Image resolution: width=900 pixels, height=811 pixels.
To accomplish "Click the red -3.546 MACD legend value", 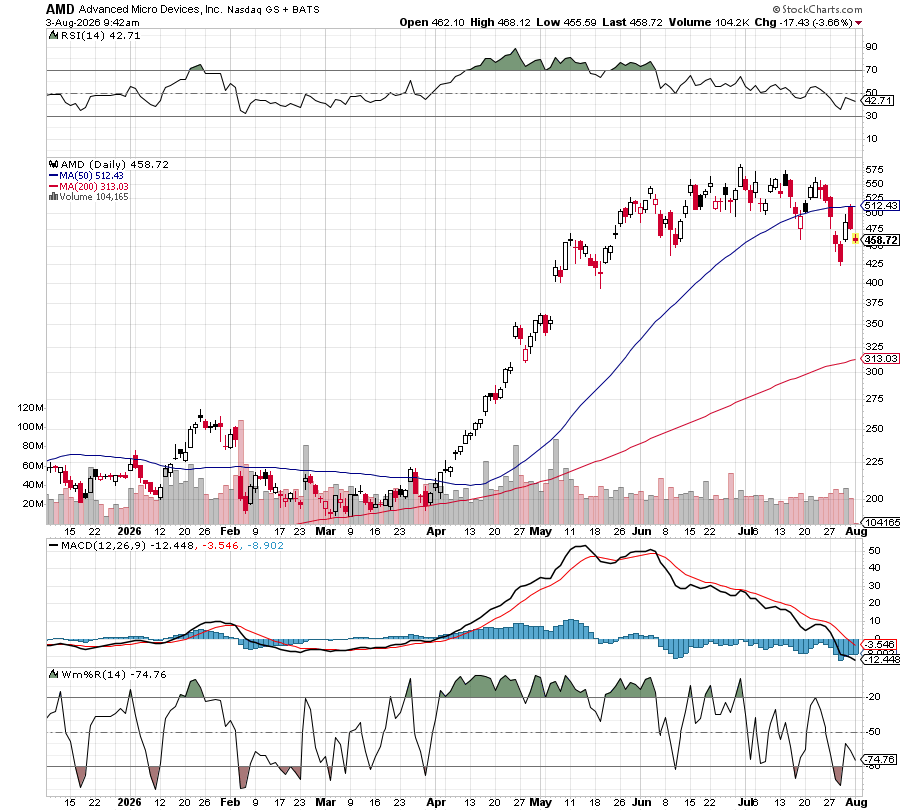I will pos(219,545).
